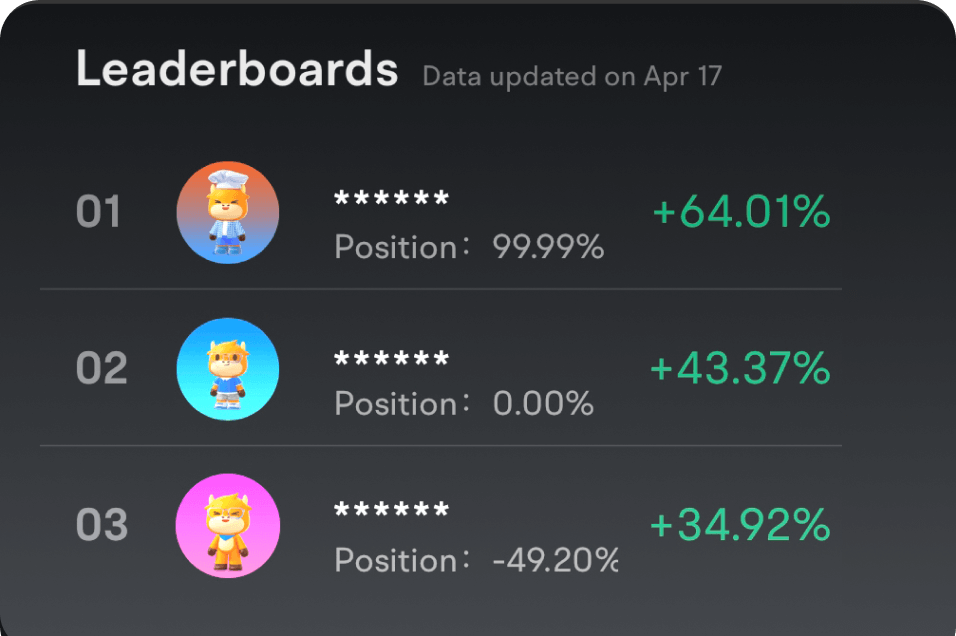Viewport: 956px width, 636px height.
Task: Click the +43.37% gain percentage
Action: pos(739,369)
